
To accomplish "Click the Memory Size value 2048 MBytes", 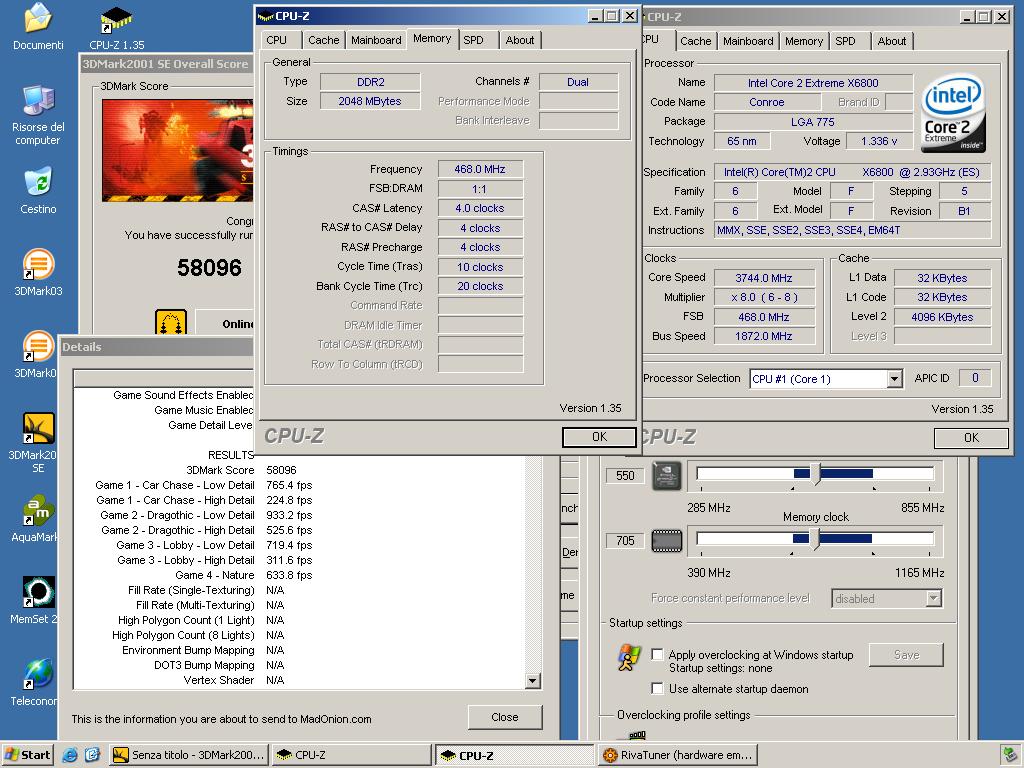I will 370,101.
